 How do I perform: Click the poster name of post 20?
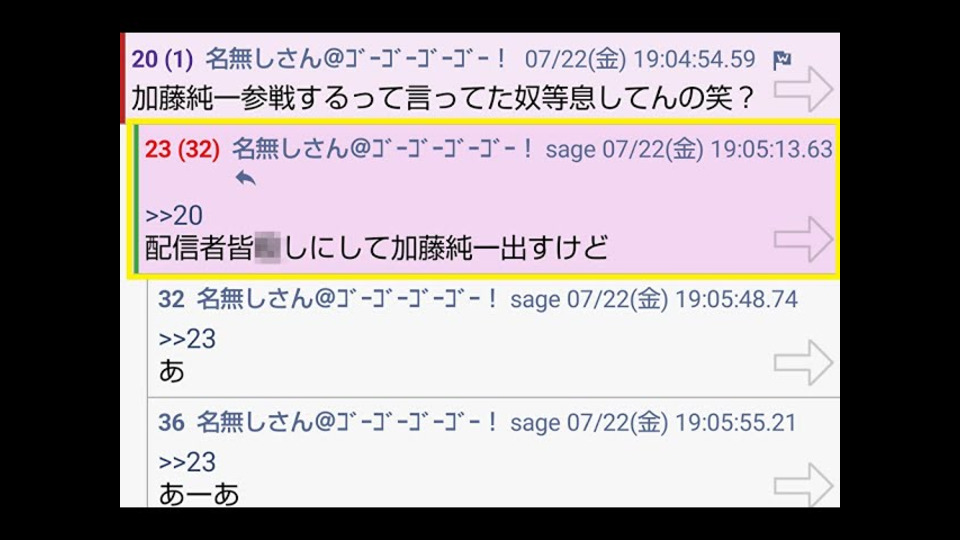pos(356,59)
